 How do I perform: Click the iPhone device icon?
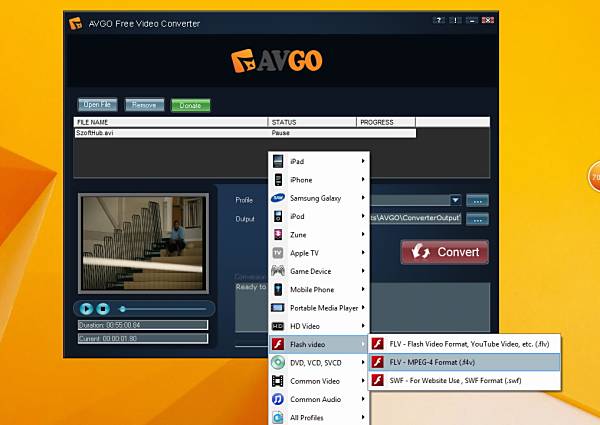coord(278,180)
